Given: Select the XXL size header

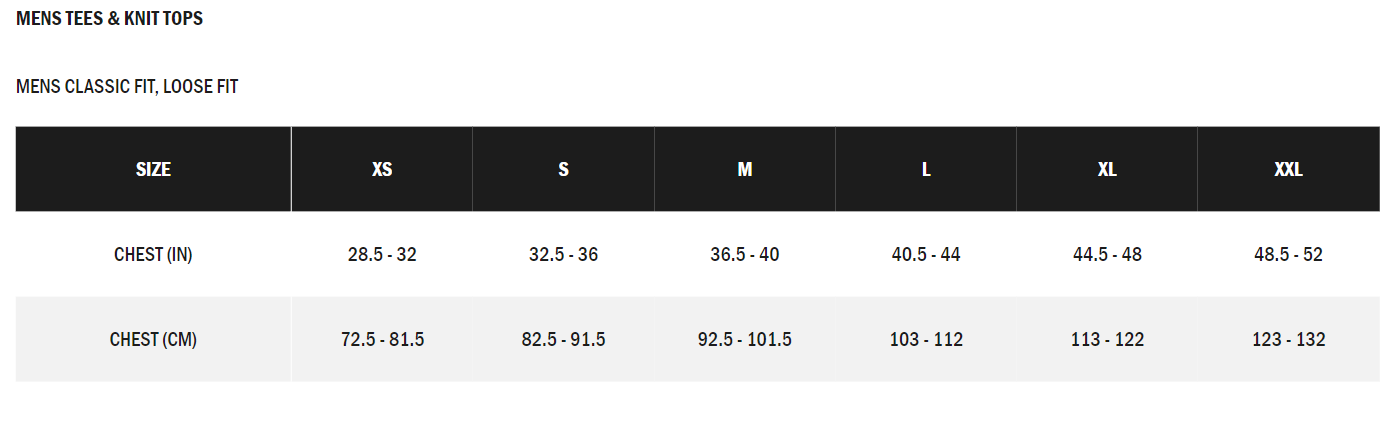Looking at the screenshot, I should tap(1288, 169).
